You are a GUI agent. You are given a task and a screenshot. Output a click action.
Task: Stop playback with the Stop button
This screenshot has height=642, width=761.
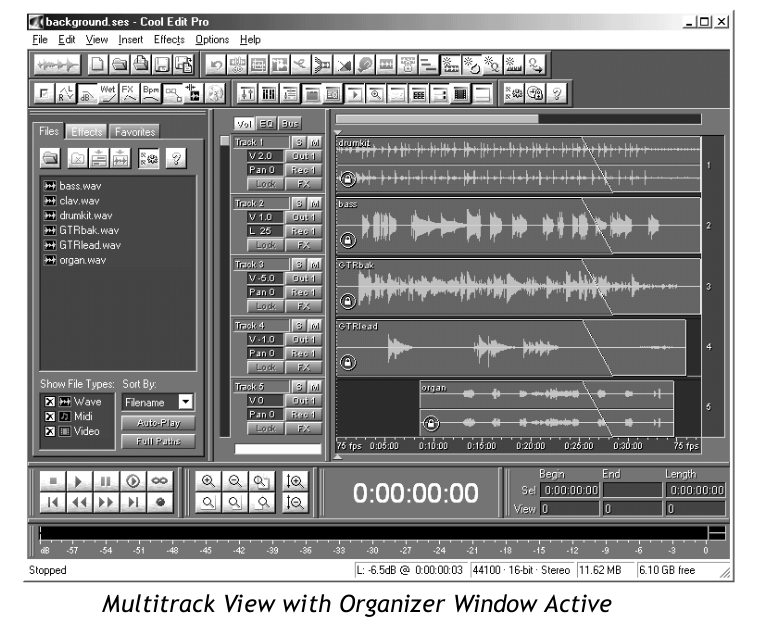pos(52,481)
